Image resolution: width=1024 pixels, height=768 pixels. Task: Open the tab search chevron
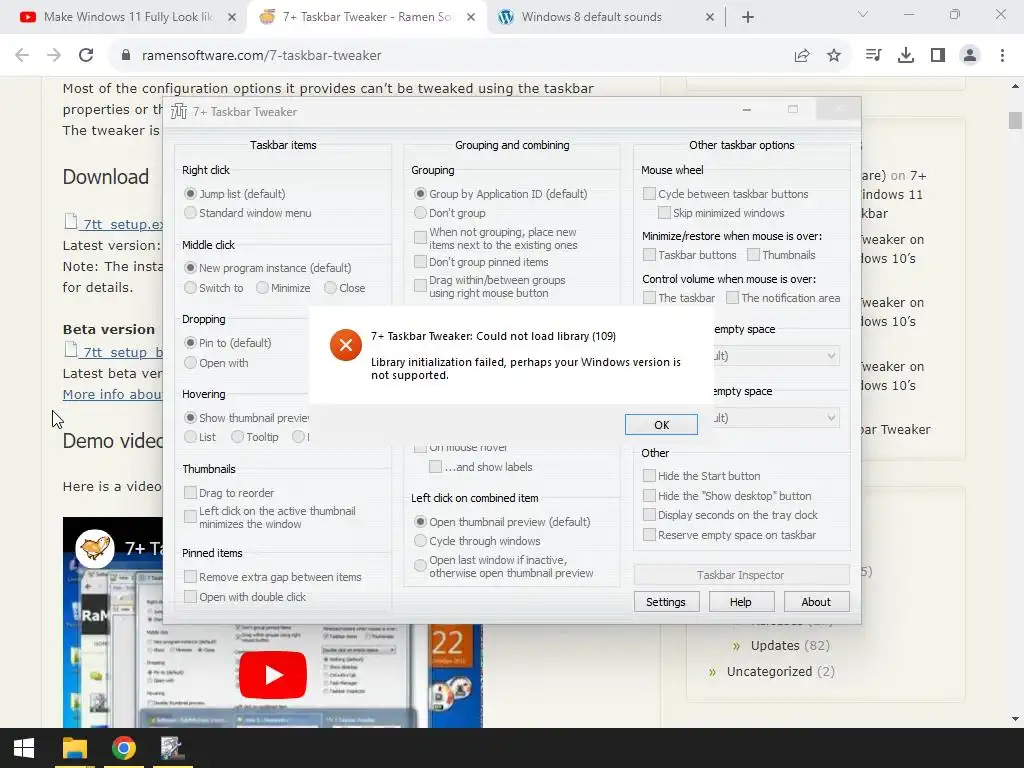pos(863,14)
